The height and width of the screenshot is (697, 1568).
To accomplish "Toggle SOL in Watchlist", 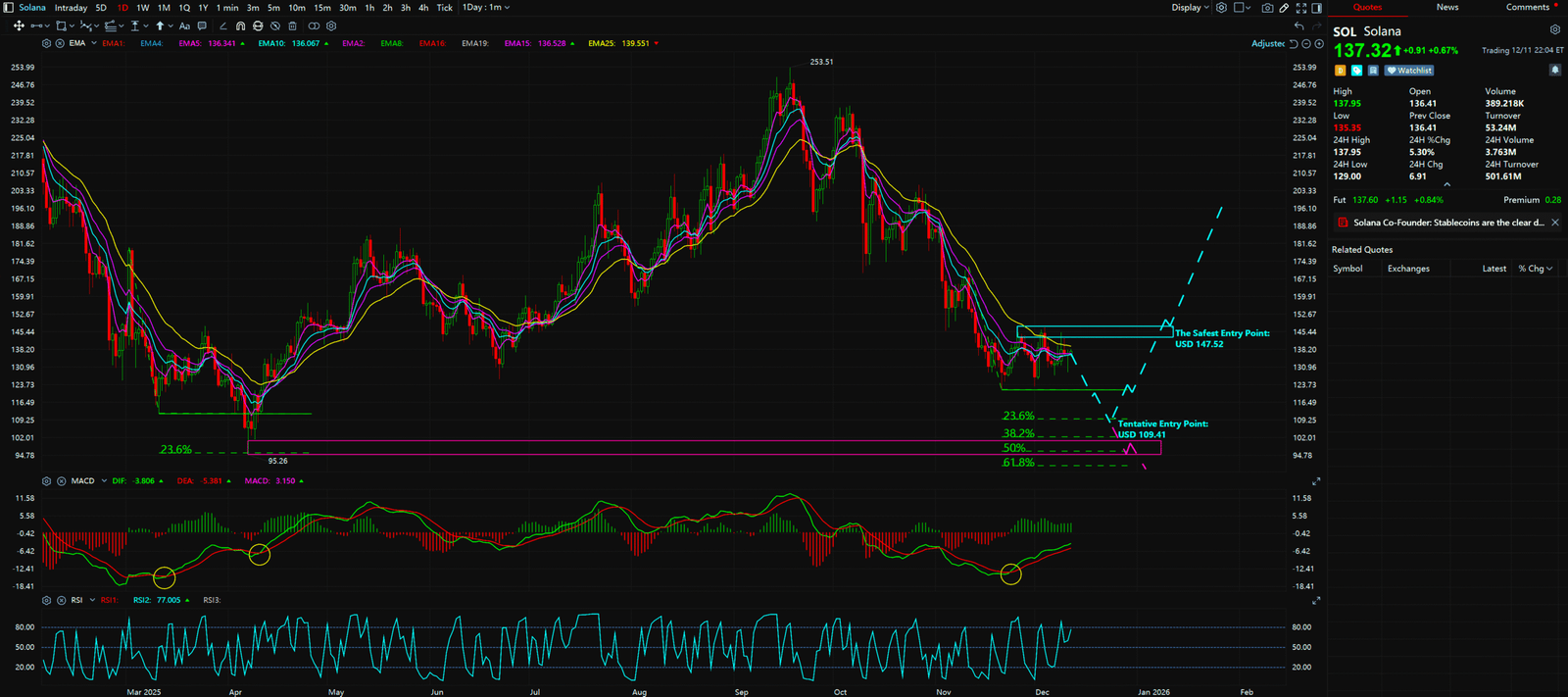I will click(x=1409, y=71).
